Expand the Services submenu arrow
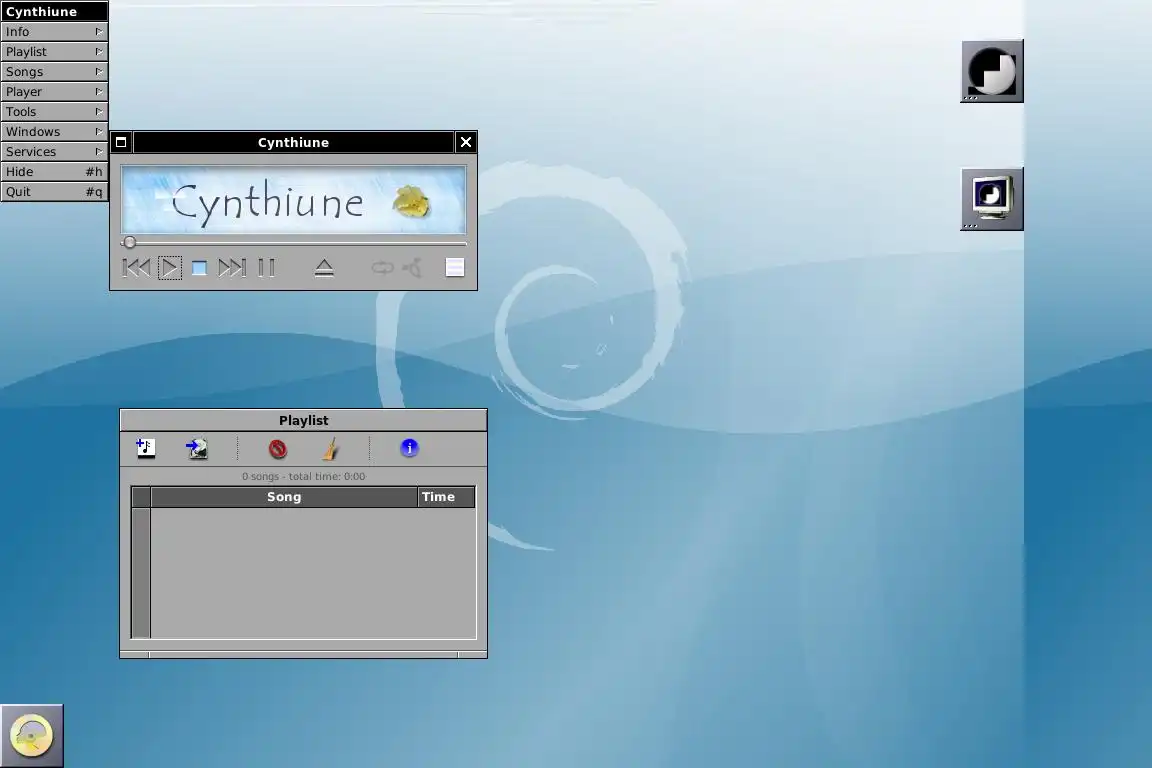The image size is (1152, 768). pos(98,151)
